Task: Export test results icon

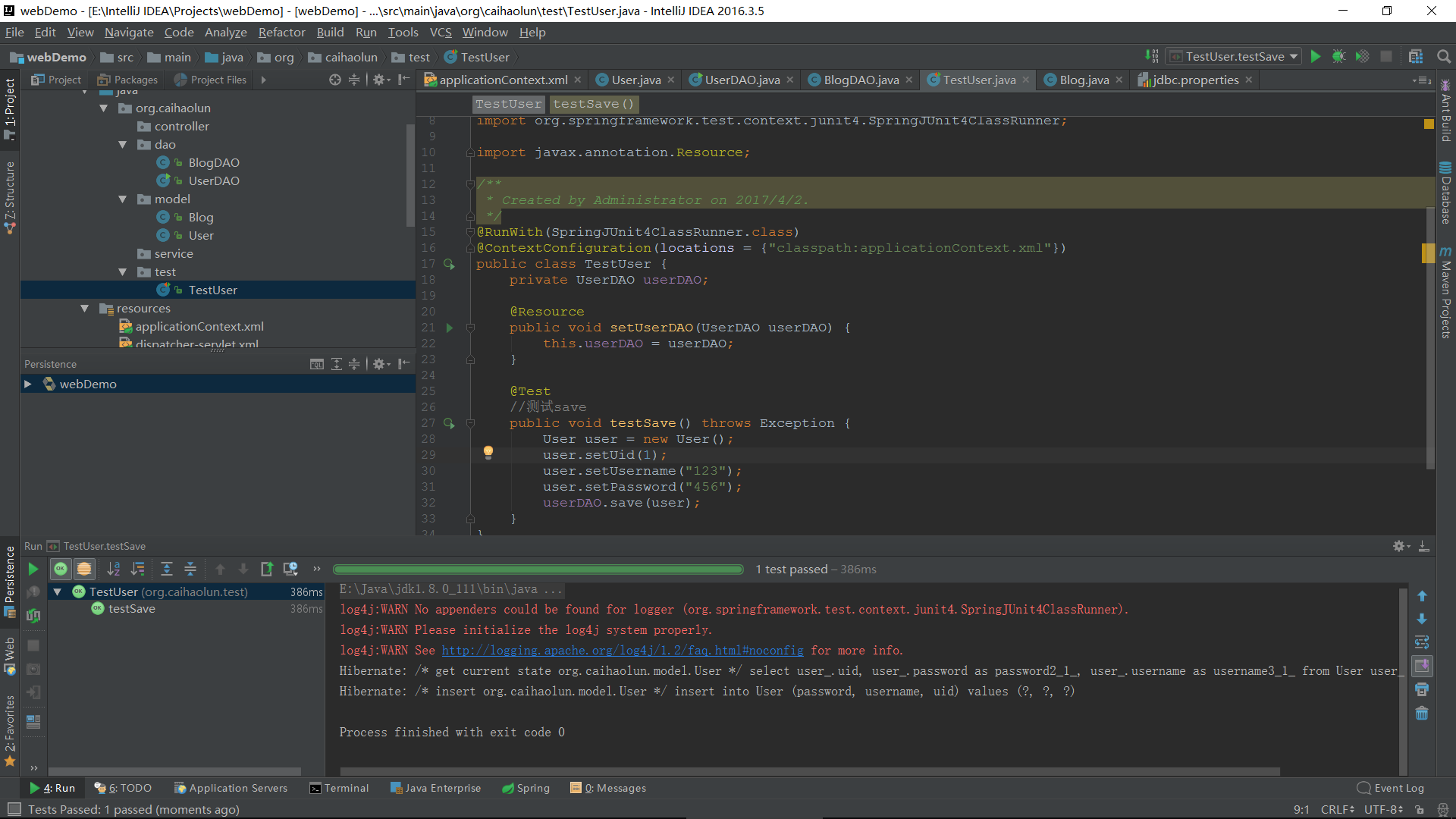Action: coord(267,569)
